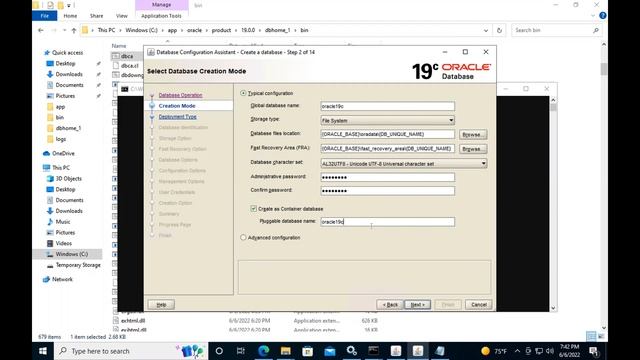Select Windows (C:) drive
The width and height of the screenshot is (640, 360).
pyautogui.click(x=71, y=254)
